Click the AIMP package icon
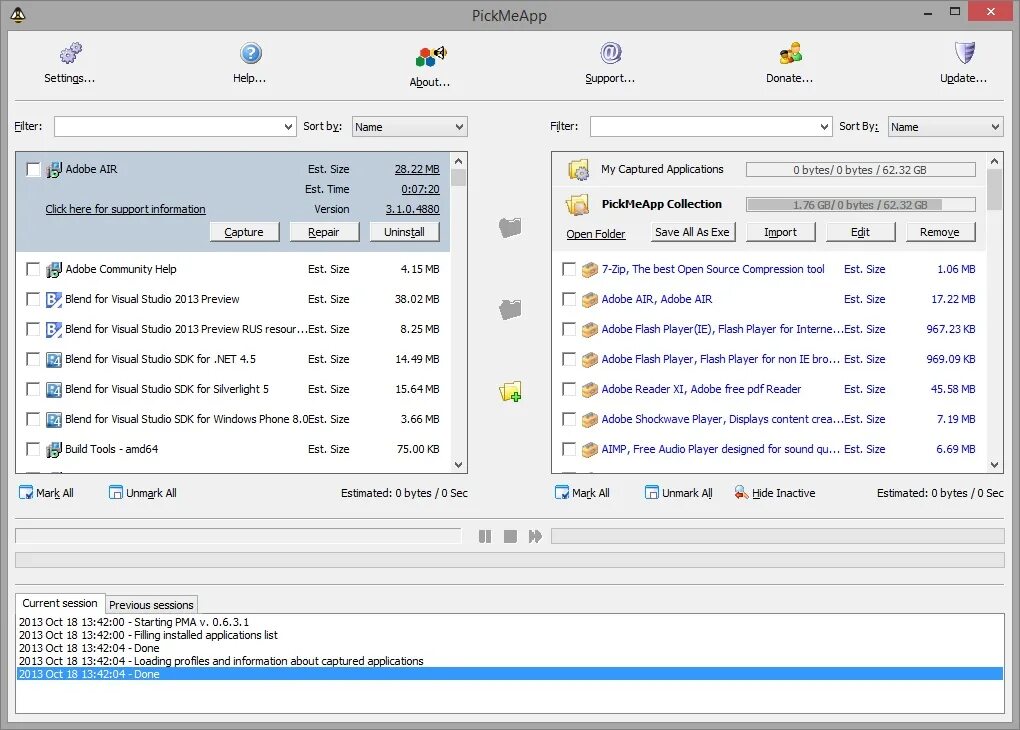This screenshot has width=1020, height=730. coord(590,449)
